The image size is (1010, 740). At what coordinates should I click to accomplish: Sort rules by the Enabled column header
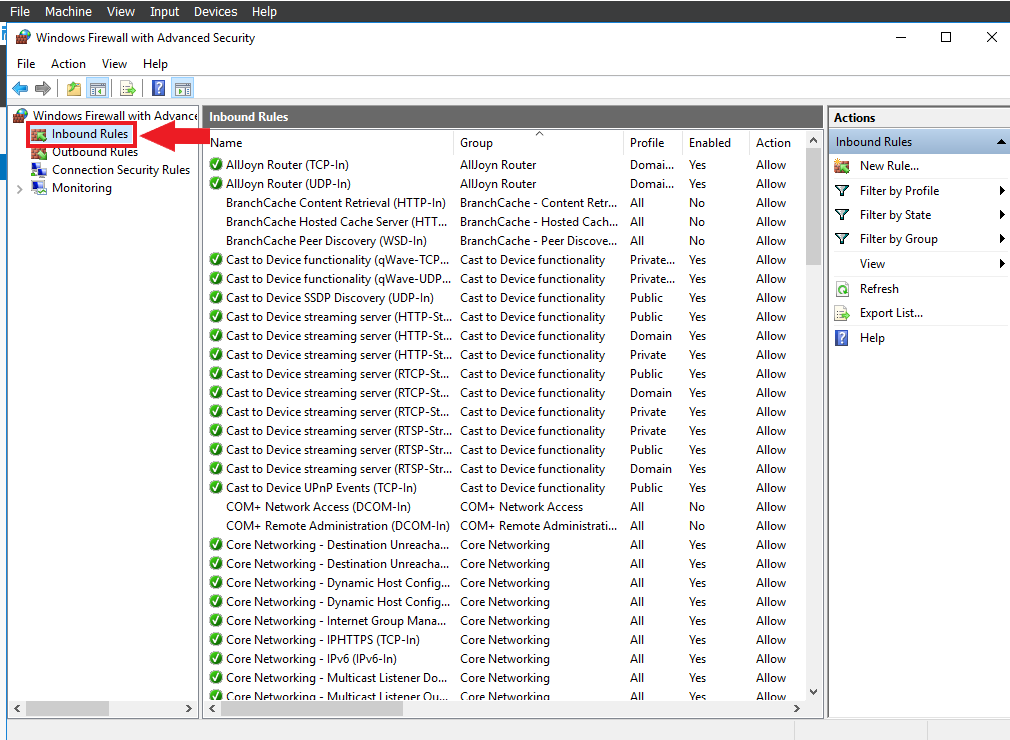point(709,143)
